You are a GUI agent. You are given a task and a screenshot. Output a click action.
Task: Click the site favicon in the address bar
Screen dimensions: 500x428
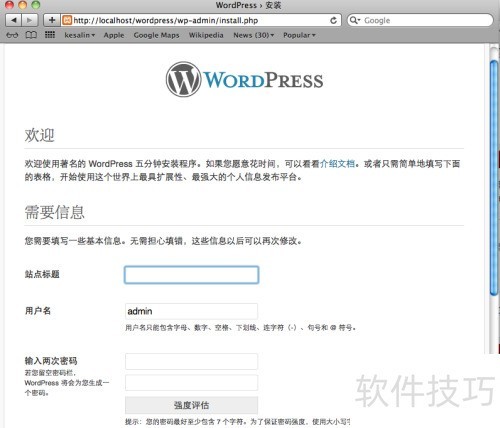[67, 20]
